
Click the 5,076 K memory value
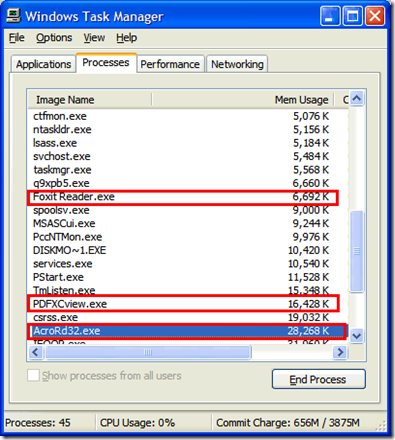tap(311, 116)
